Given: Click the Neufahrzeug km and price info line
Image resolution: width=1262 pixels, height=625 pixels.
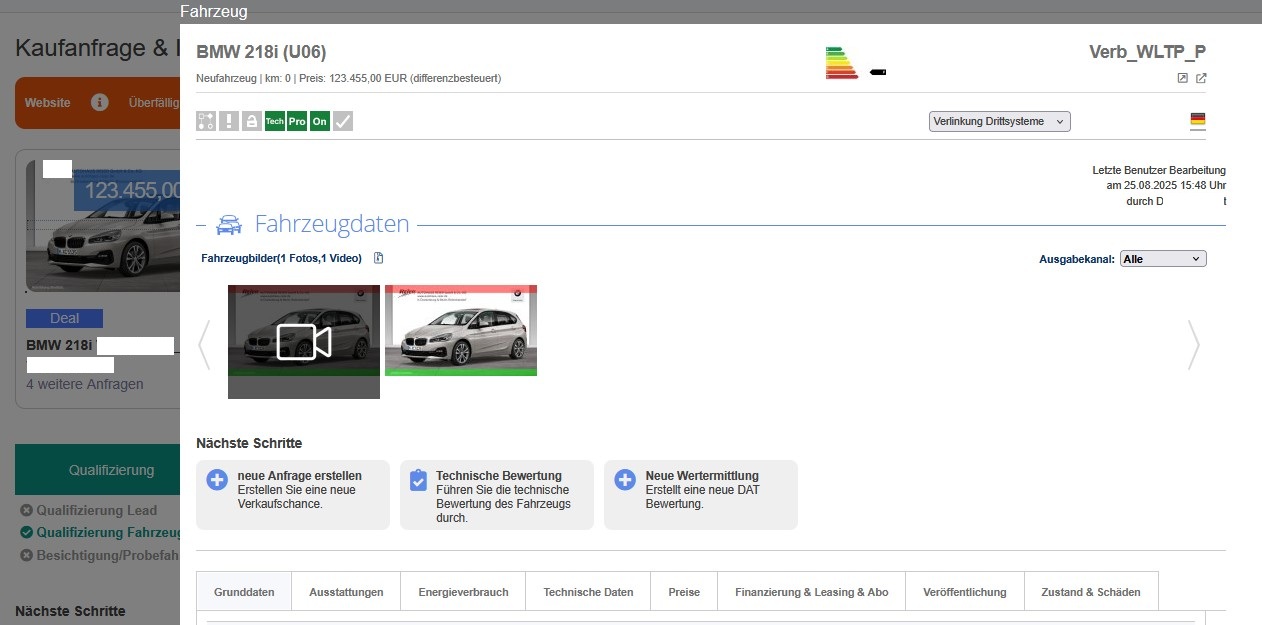Looking at the screenshot, I should tap(349, 78).
